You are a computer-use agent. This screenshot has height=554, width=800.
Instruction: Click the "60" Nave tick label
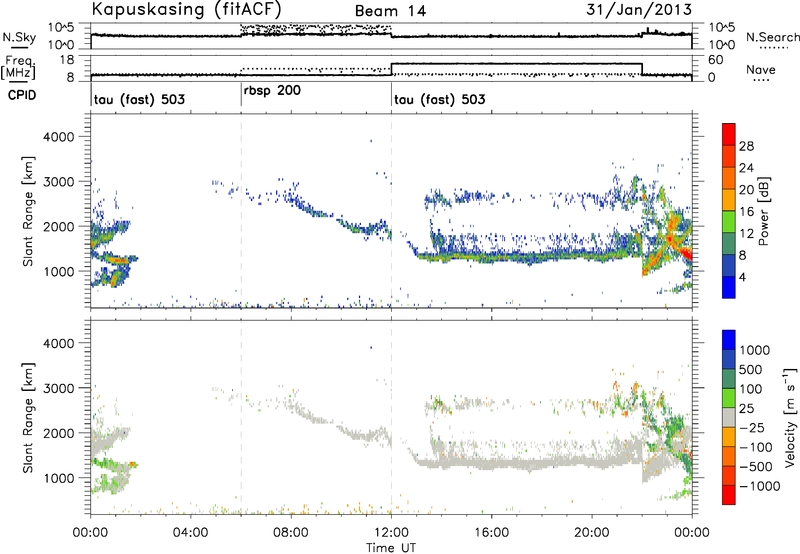pos(716,60)
